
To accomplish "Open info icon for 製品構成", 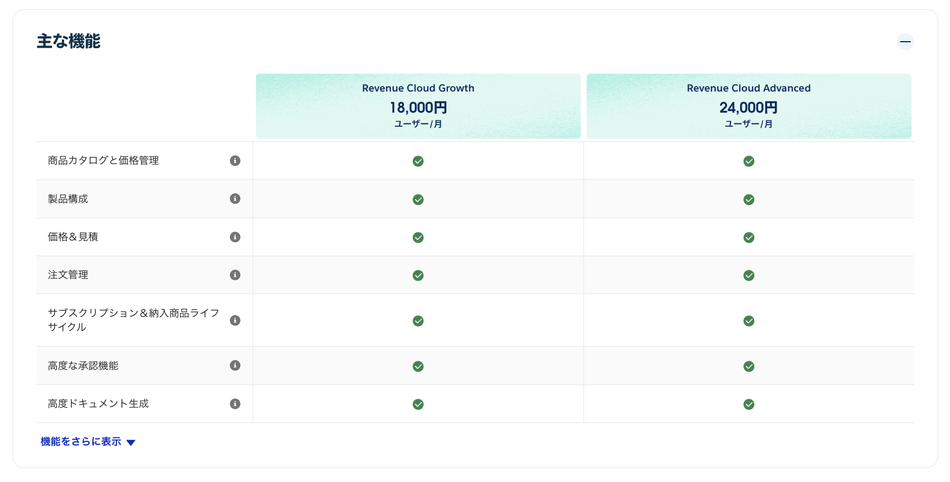I will [235, 199].
